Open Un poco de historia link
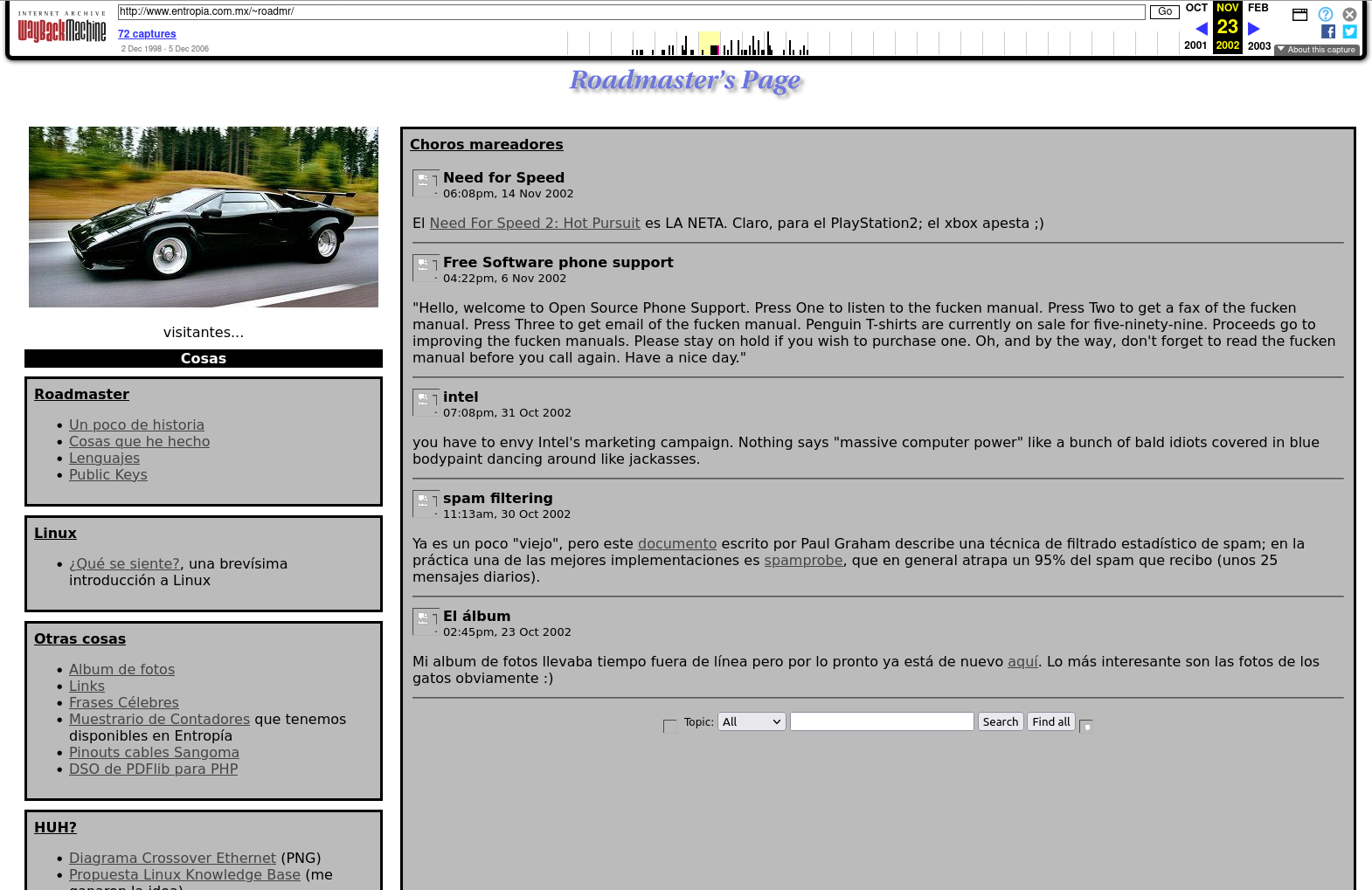Screen dimensions: 1372x890 [136, 424]
